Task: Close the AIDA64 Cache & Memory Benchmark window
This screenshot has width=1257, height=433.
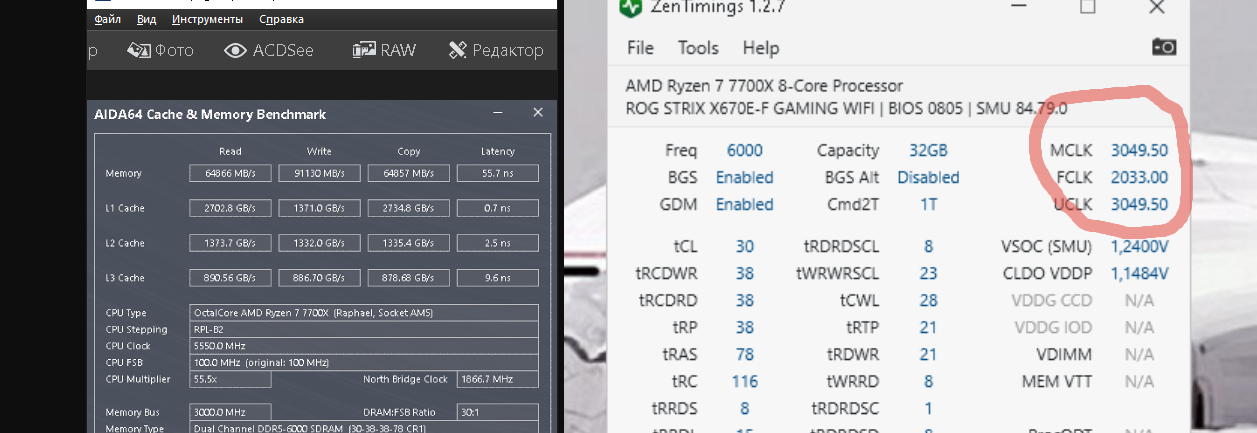Action: pyautogui.click(x=538, y=113)
